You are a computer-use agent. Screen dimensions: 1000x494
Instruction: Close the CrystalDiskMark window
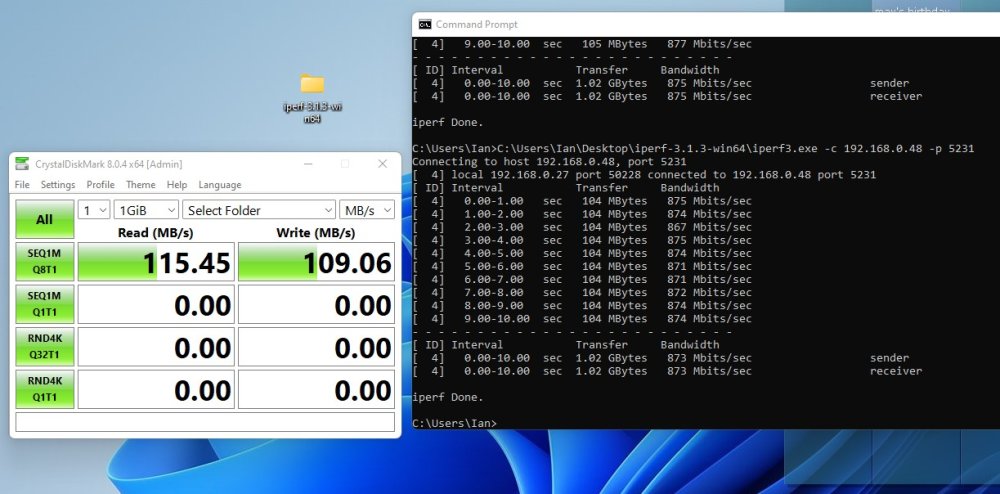383,164
